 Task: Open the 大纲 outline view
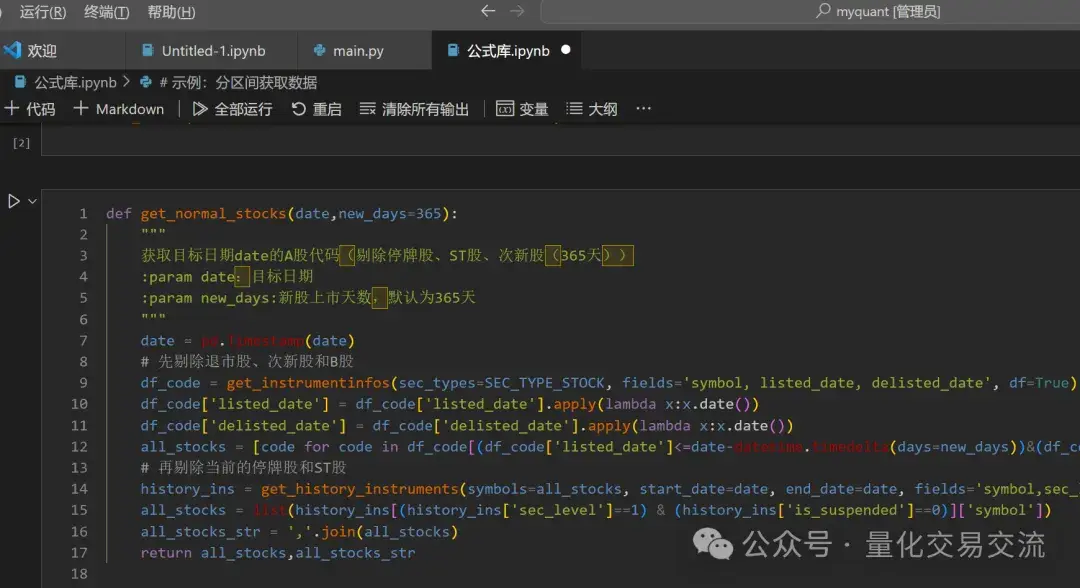[592, 109]
